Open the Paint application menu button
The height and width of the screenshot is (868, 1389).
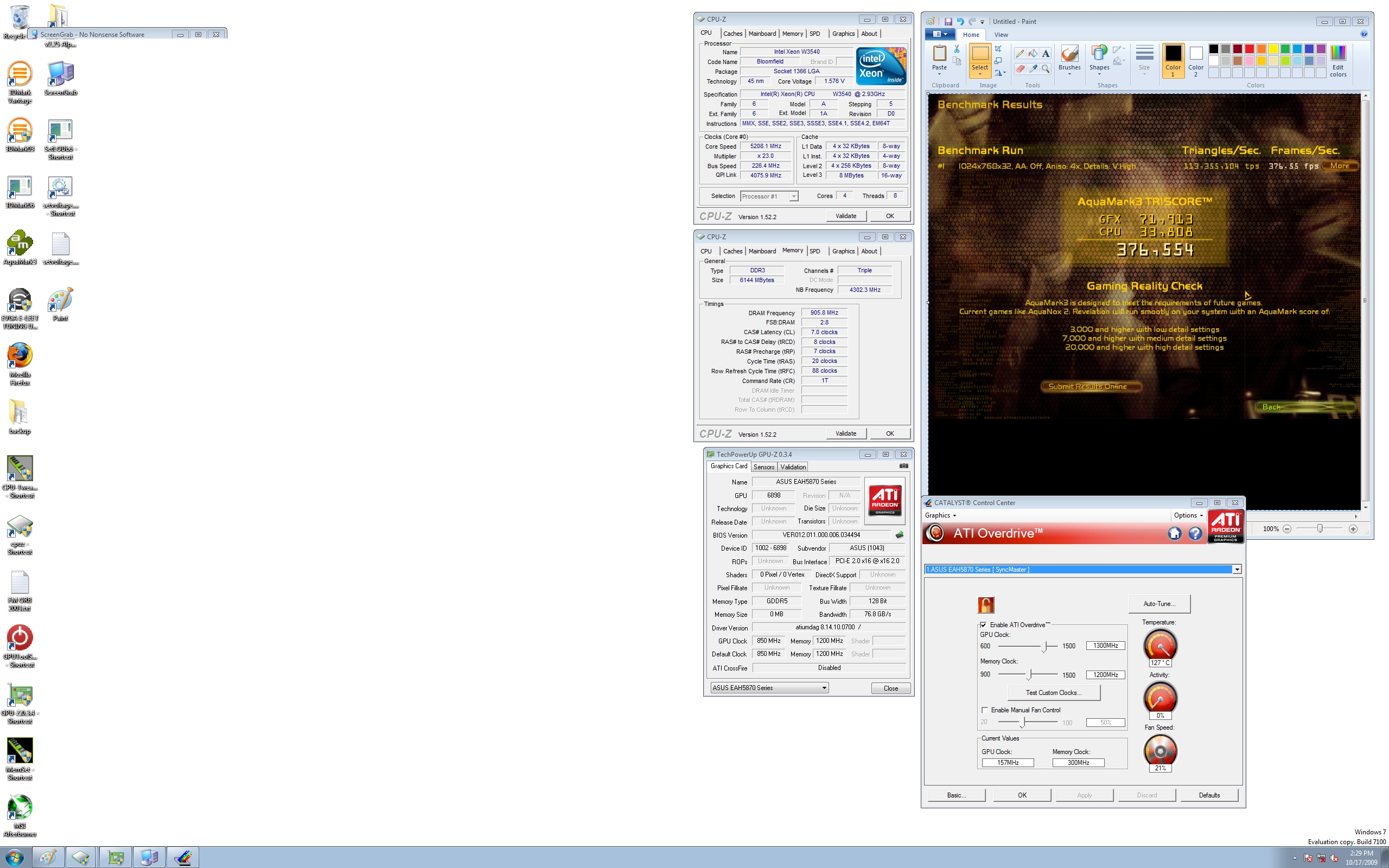pyautogui.click(x=940, y=34)
